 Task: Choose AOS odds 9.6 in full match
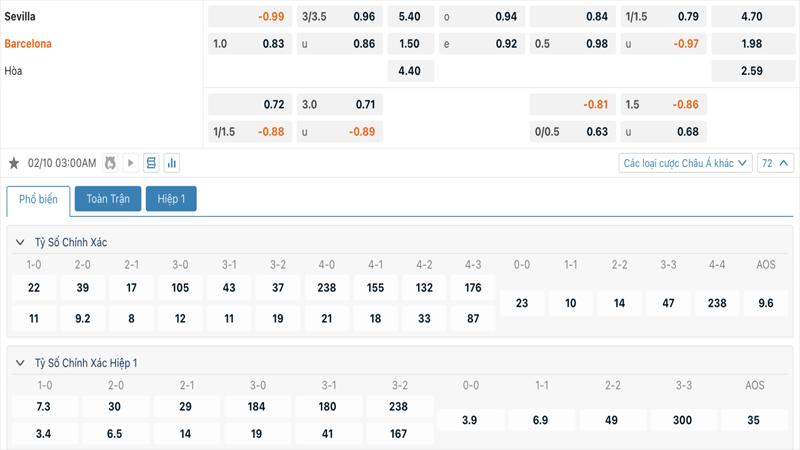point(766,303)
